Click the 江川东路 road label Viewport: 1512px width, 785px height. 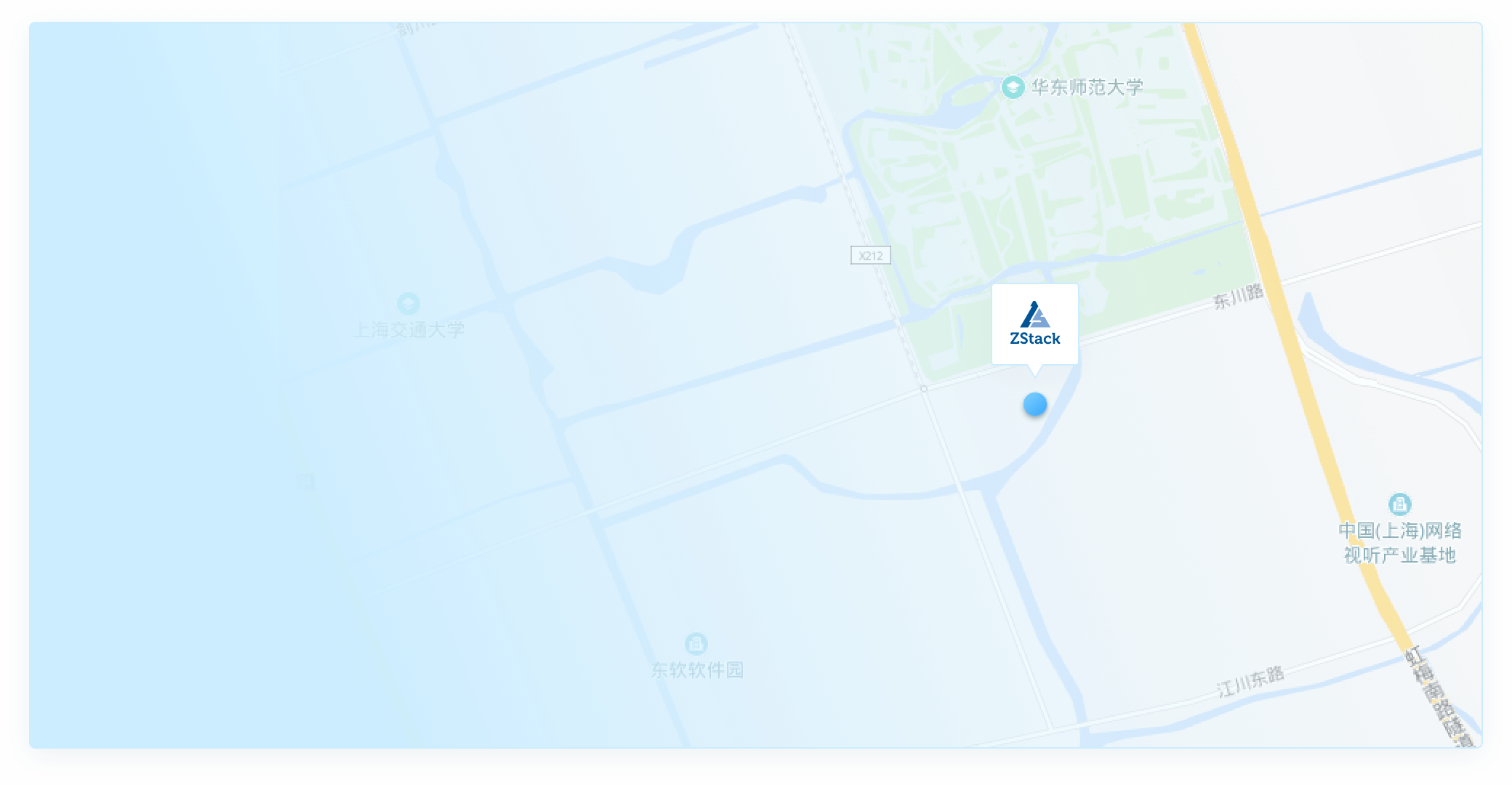1251,681
